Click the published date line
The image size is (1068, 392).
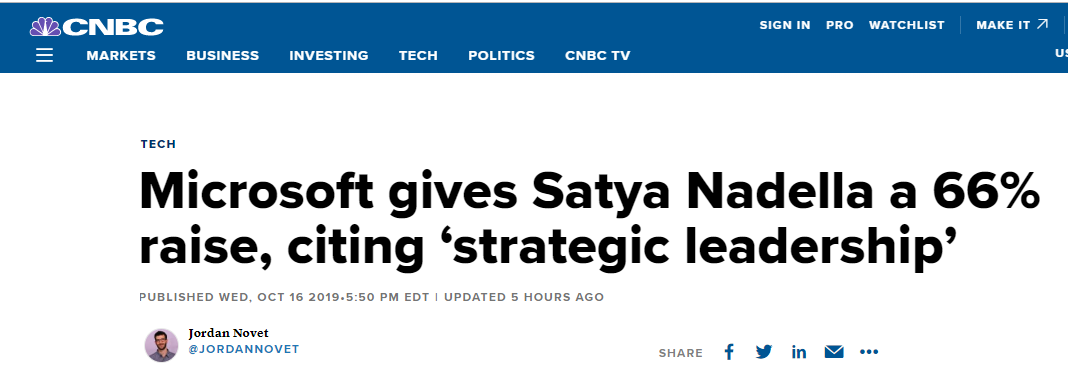[371, 297]
